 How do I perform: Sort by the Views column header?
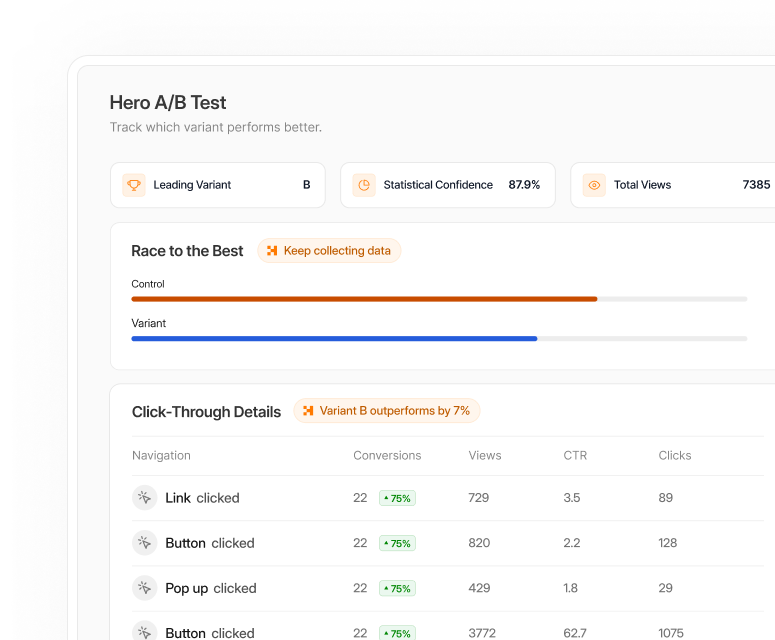point(484,456)
